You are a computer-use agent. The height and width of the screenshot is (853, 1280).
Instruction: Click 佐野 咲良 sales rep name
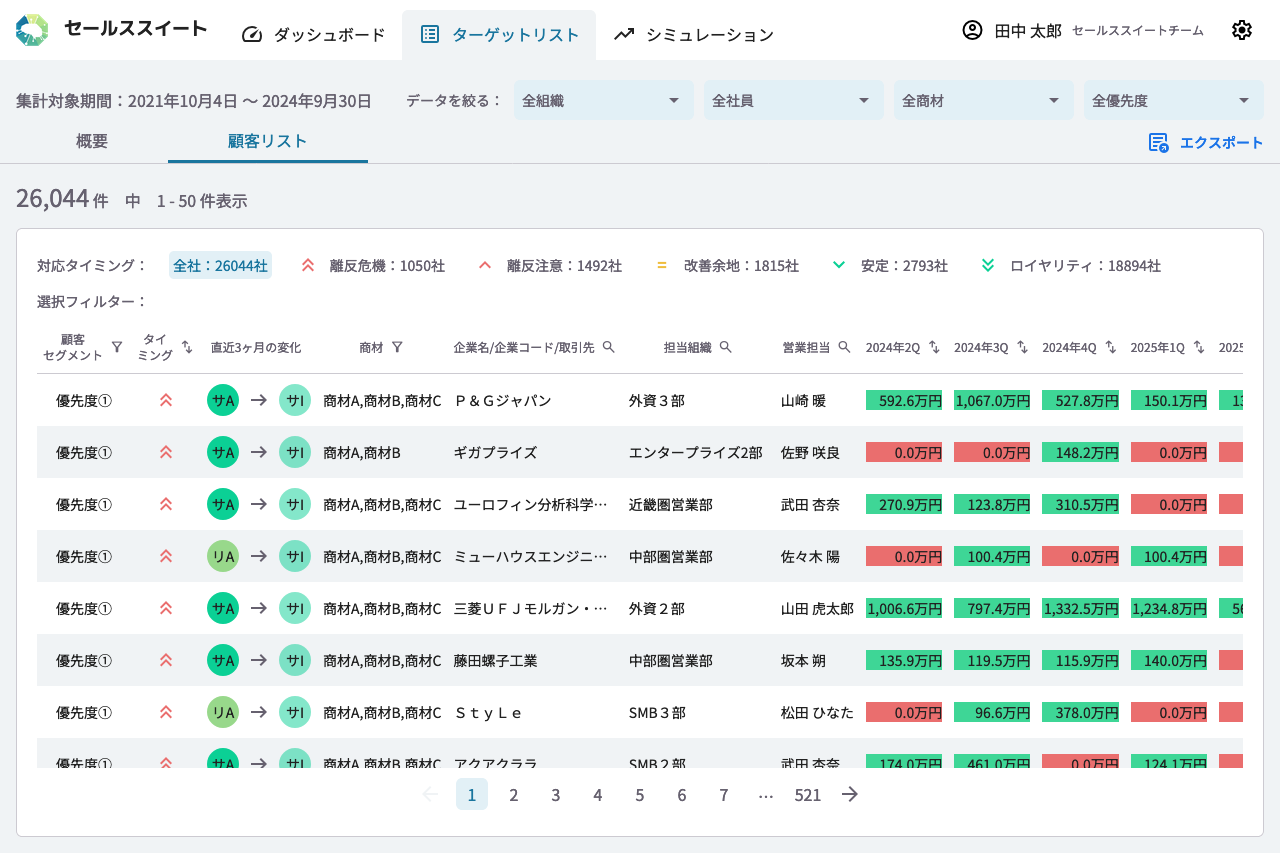click(810, 453)
